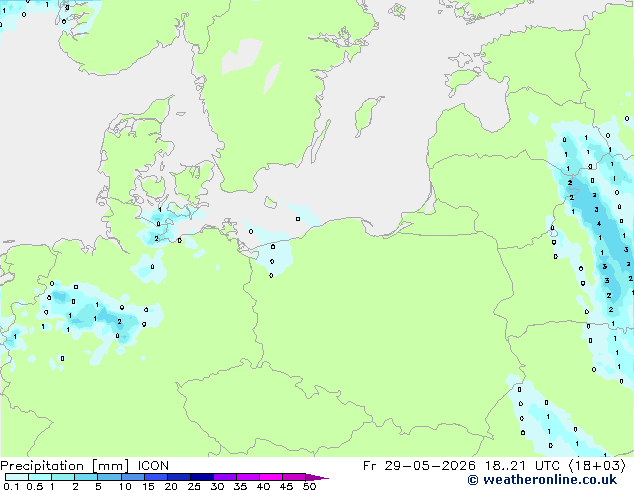
Task: Click the legend label '10'
Action: (125, 486)
